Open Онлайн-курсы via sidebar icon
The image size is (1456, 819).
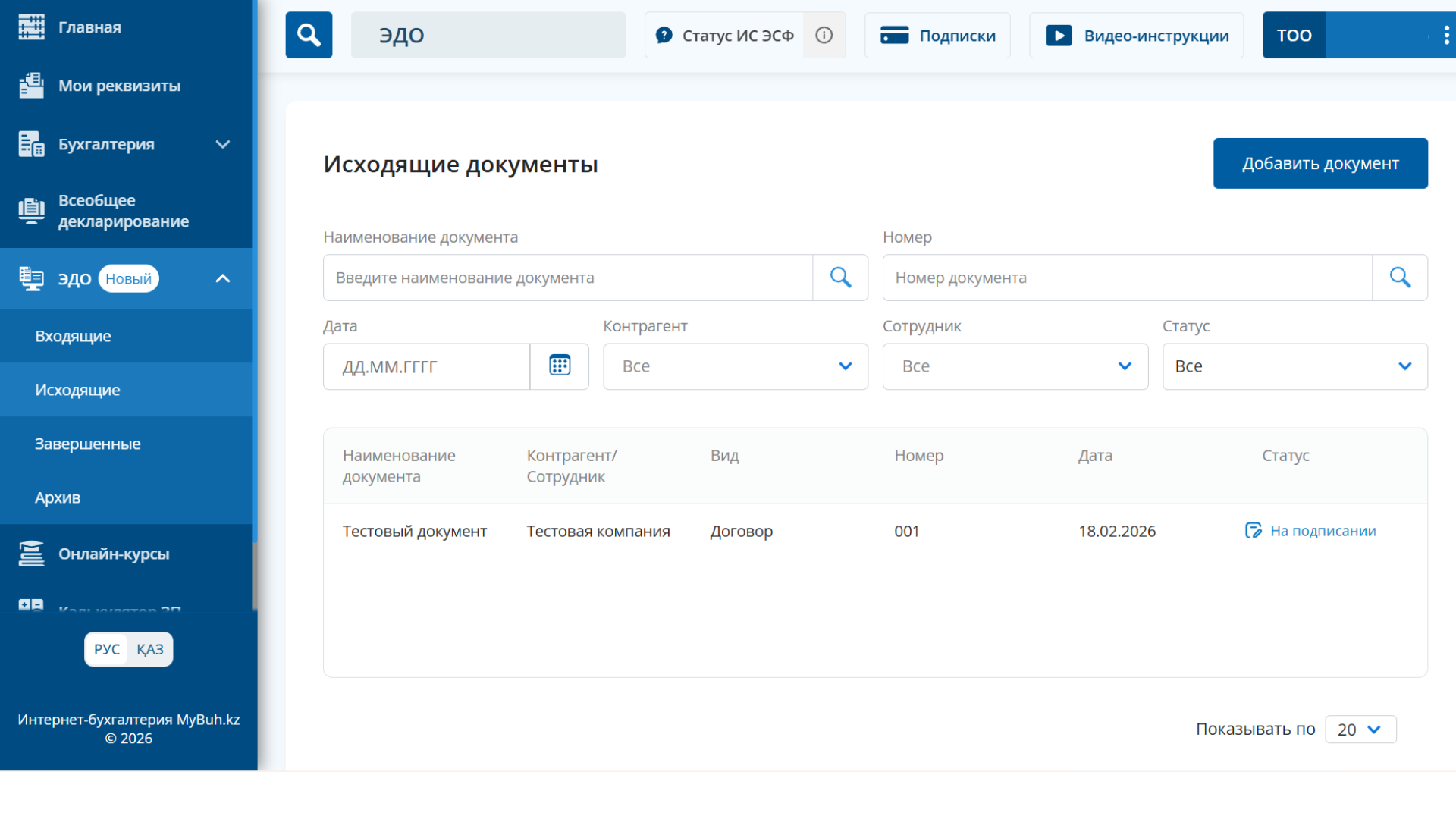click(31, 554)
